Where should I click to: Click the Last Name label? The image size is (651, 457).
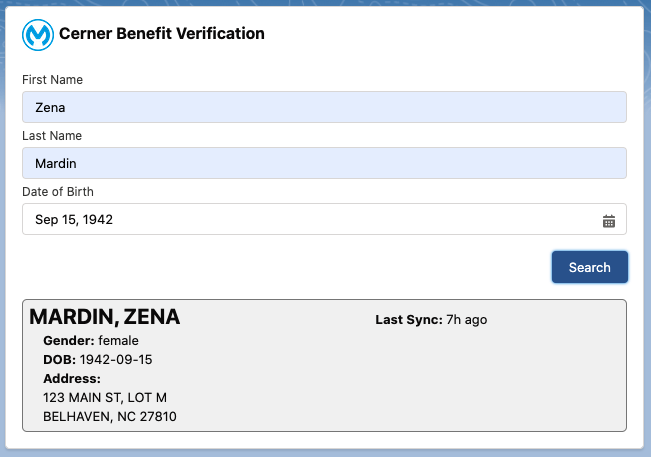[52, 136]
